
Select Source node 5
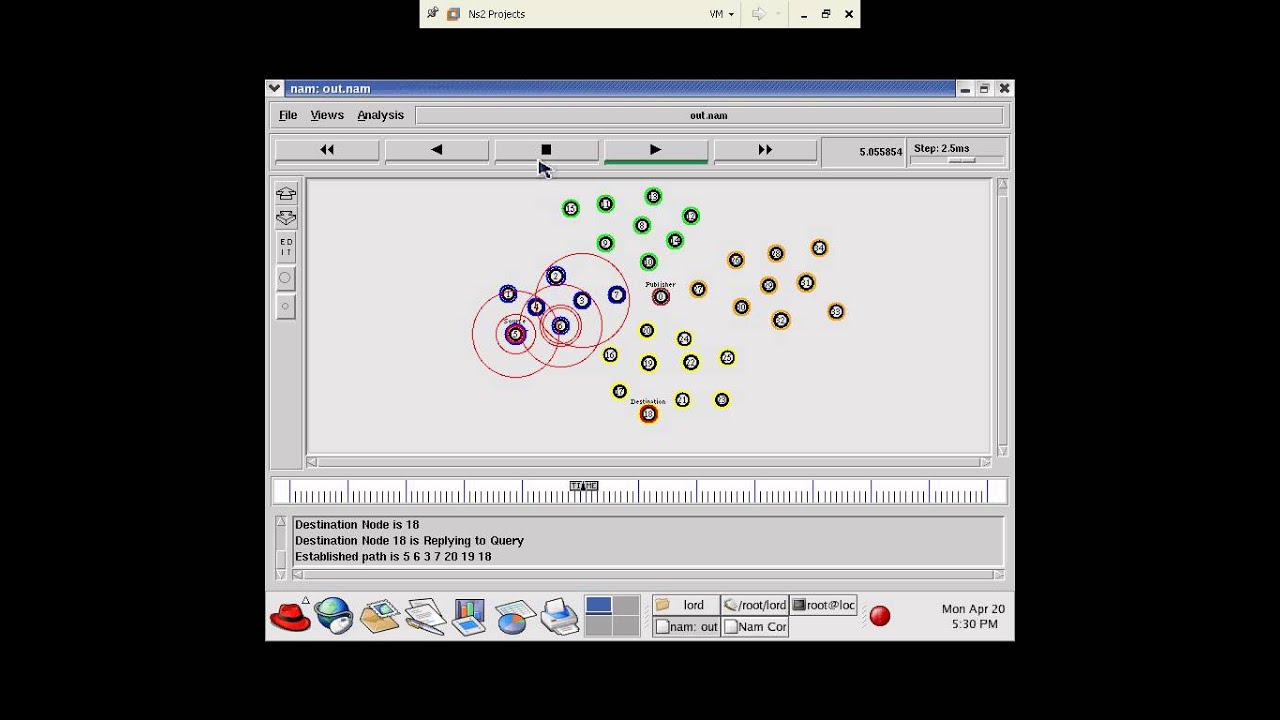(516, 334)
